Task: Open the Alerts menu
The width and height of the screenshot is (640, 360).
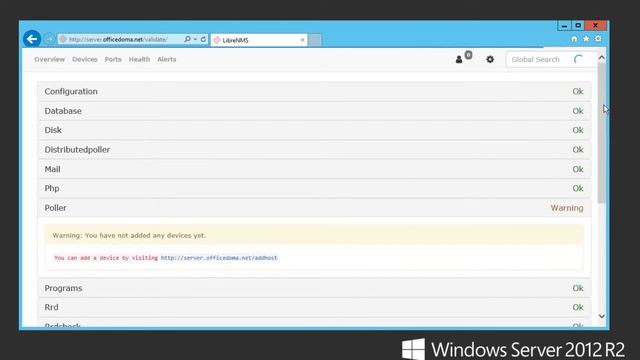Action: click(x=167, y=59)
